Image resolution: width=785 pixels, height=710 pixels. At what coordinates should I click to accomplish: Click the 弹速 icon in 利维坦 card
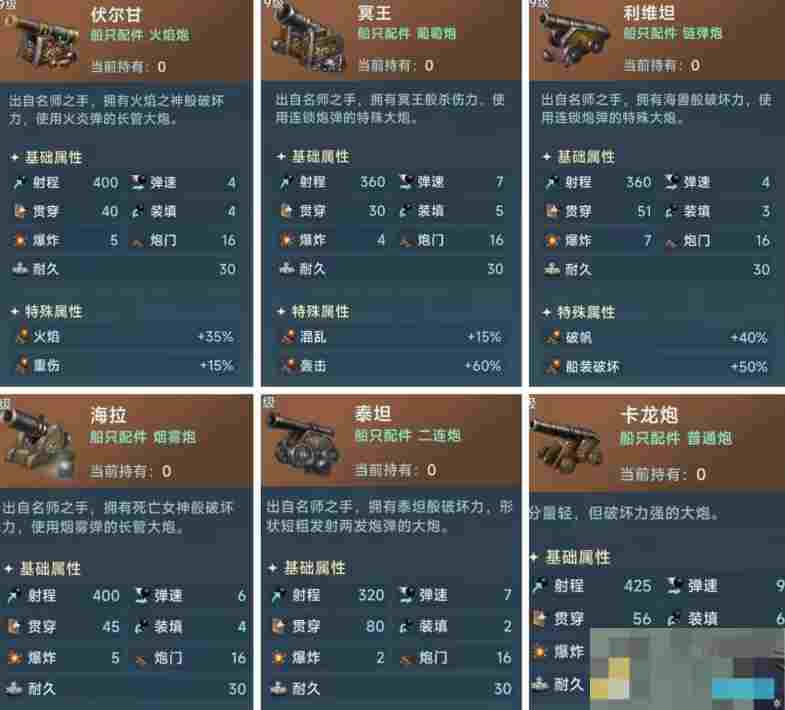pos(672,182)
